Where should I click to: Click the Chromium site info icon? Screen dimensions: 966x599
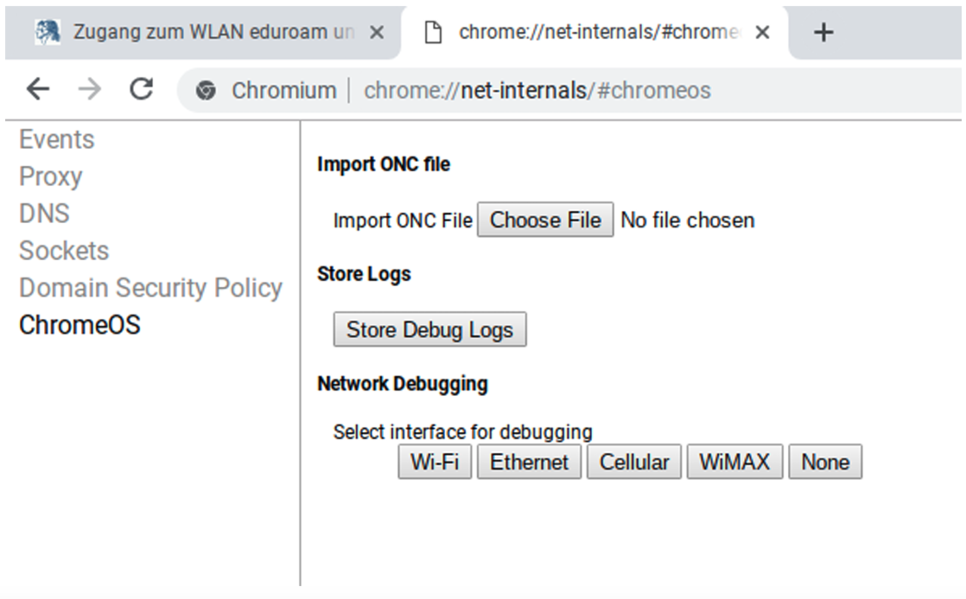(x=206, y=91)
